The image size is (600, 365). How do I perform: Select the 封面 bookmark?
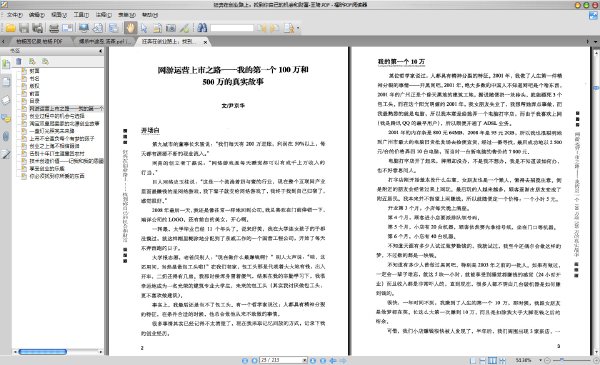pyautogui.click(x=34, y=71)
